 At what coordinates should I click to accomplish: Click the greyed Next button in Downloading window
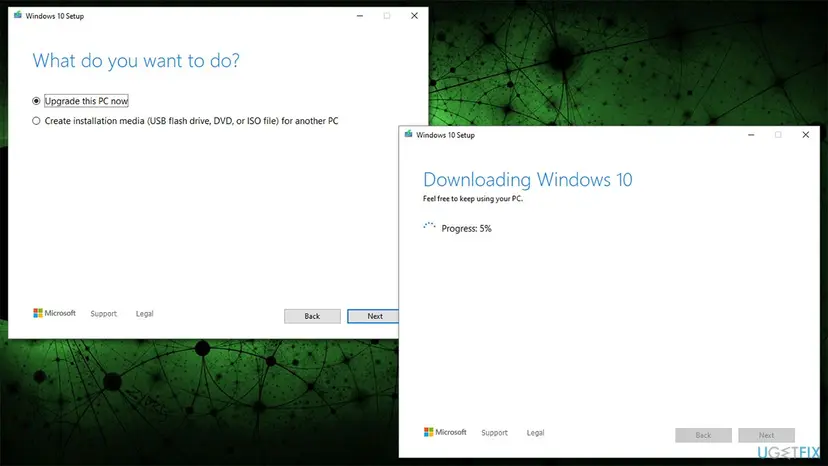(x=767, y=435)
